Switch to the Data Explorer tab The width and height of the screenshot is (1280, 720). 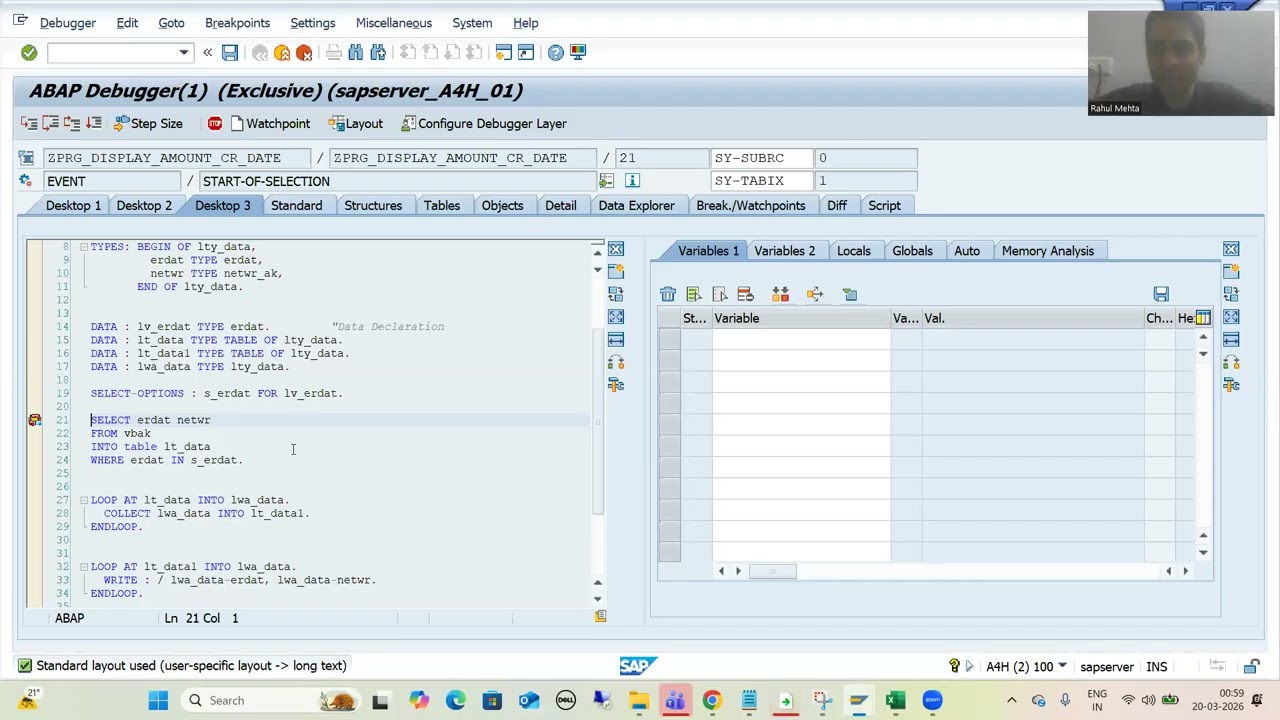(x=636, y=205)
